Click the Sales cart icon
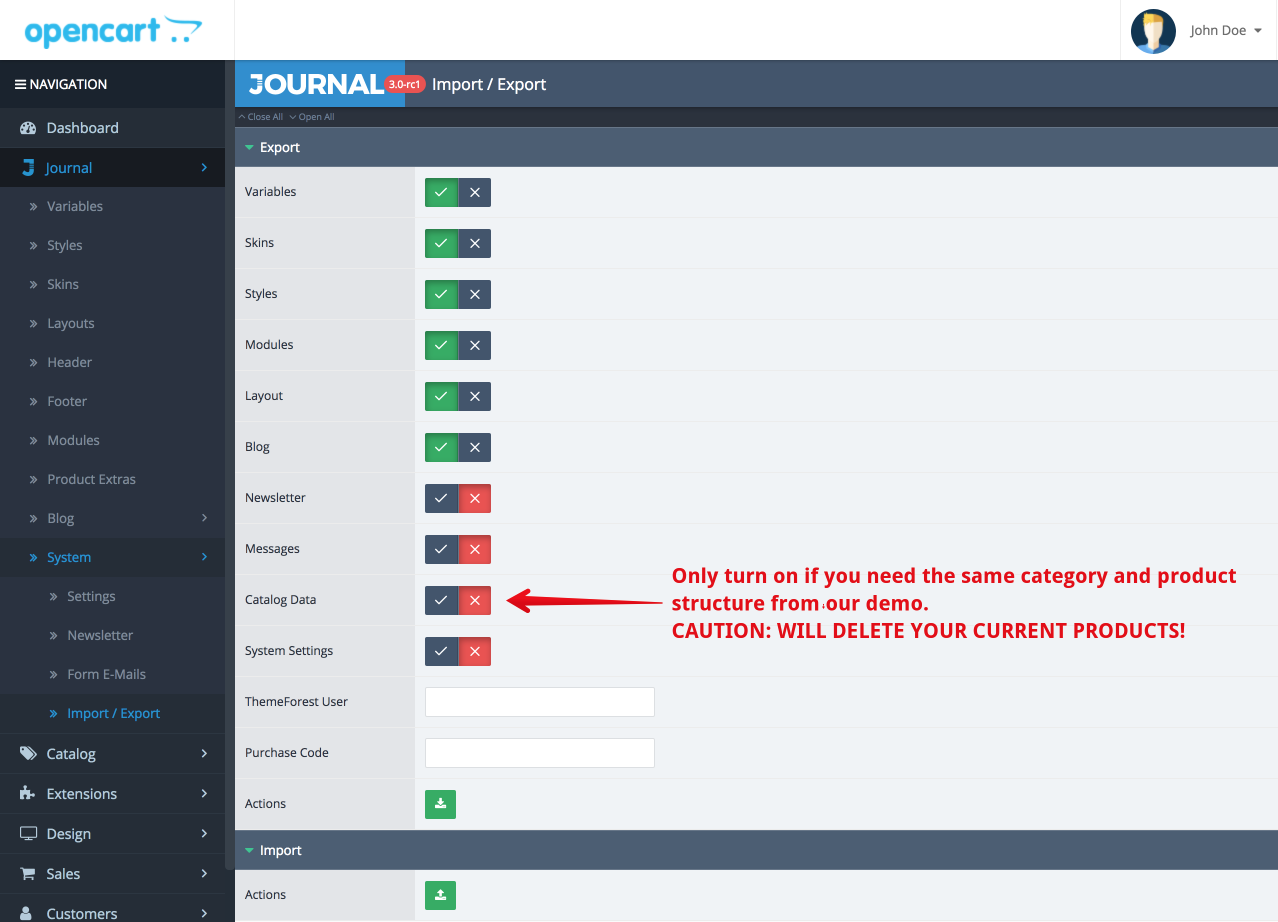The image size is (1278, 922). pyautogui.click(x=28, y=873)
